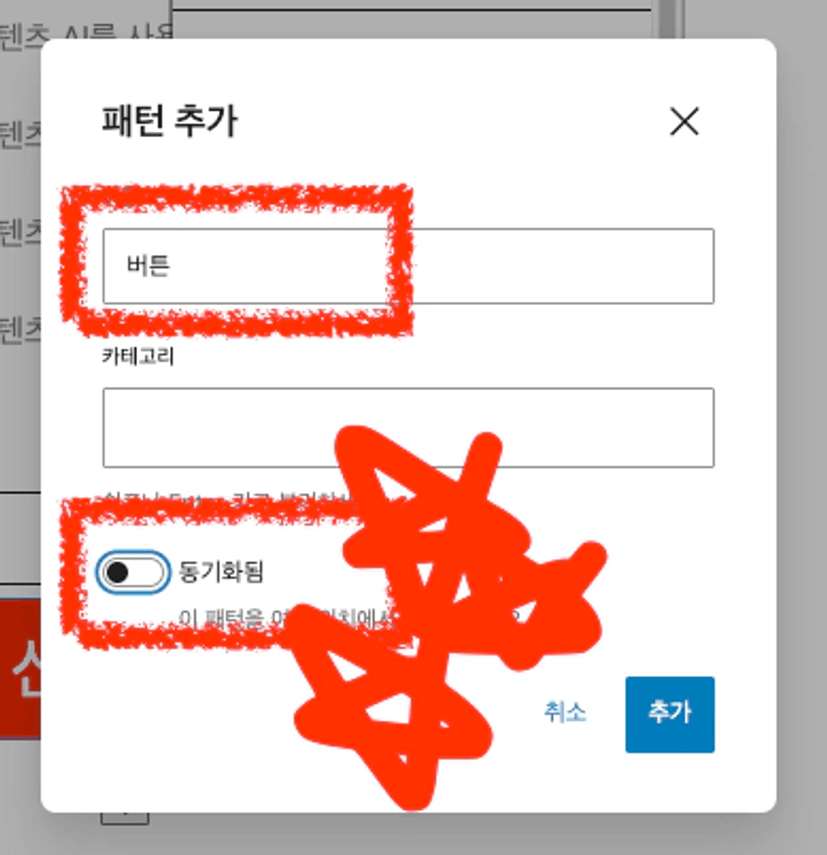827x855 pixels.
Task: Click the third 텐츠 item in background list
Action: point(20,232)
